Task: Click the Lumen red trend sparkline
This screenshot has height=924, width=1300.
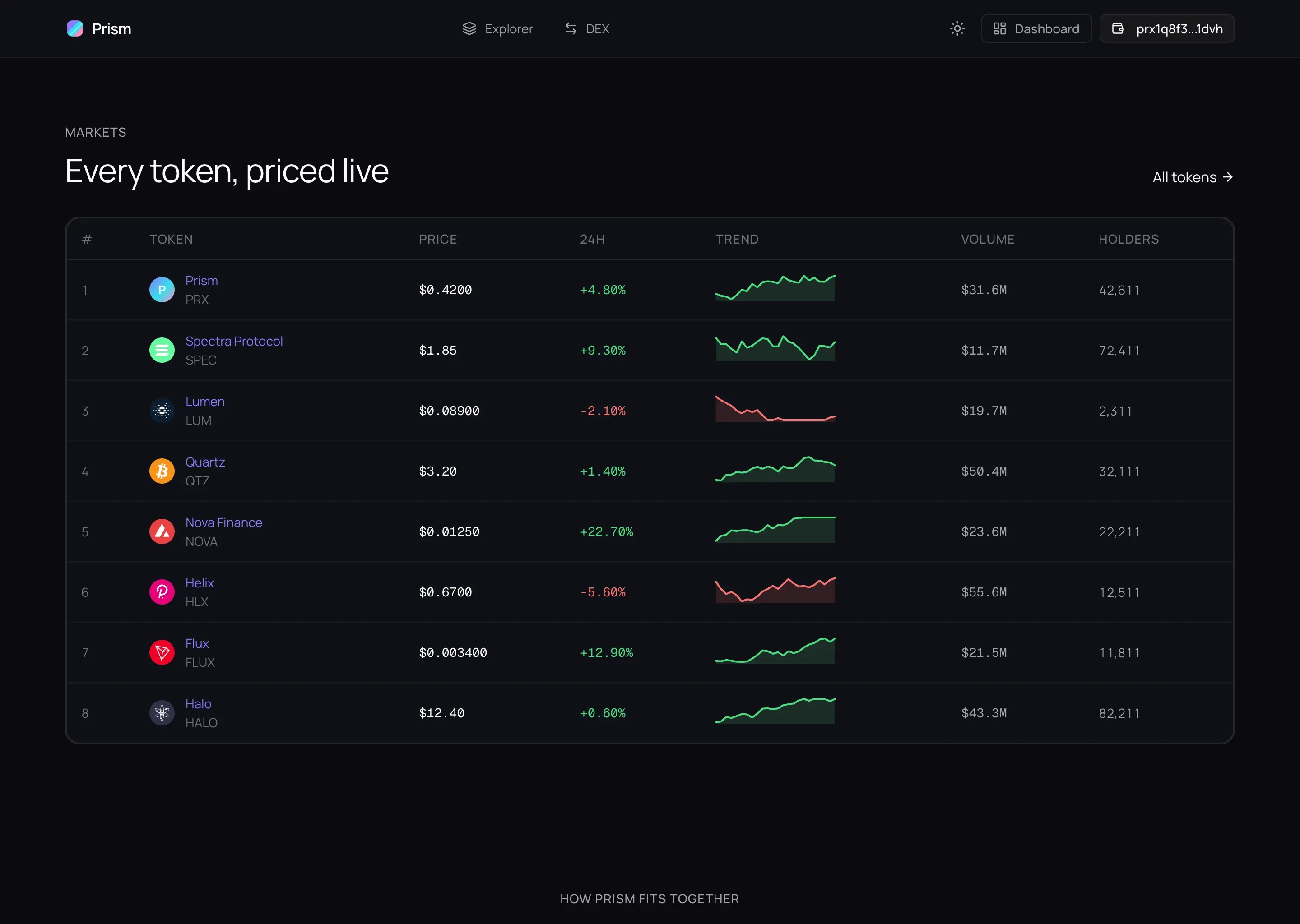Action: [x=775, y=408]
